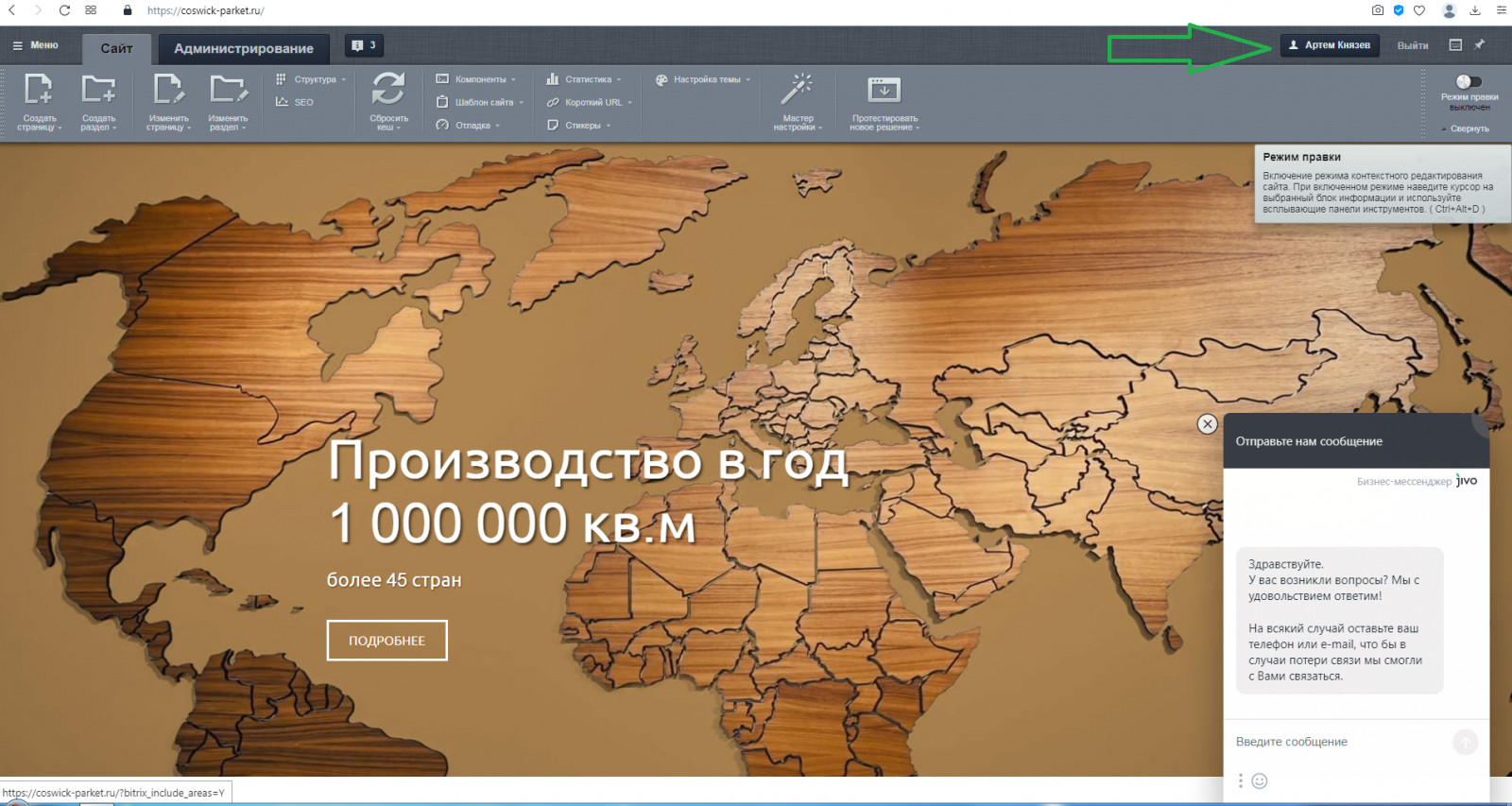Click the Test new solution icon

pos(884,90)
